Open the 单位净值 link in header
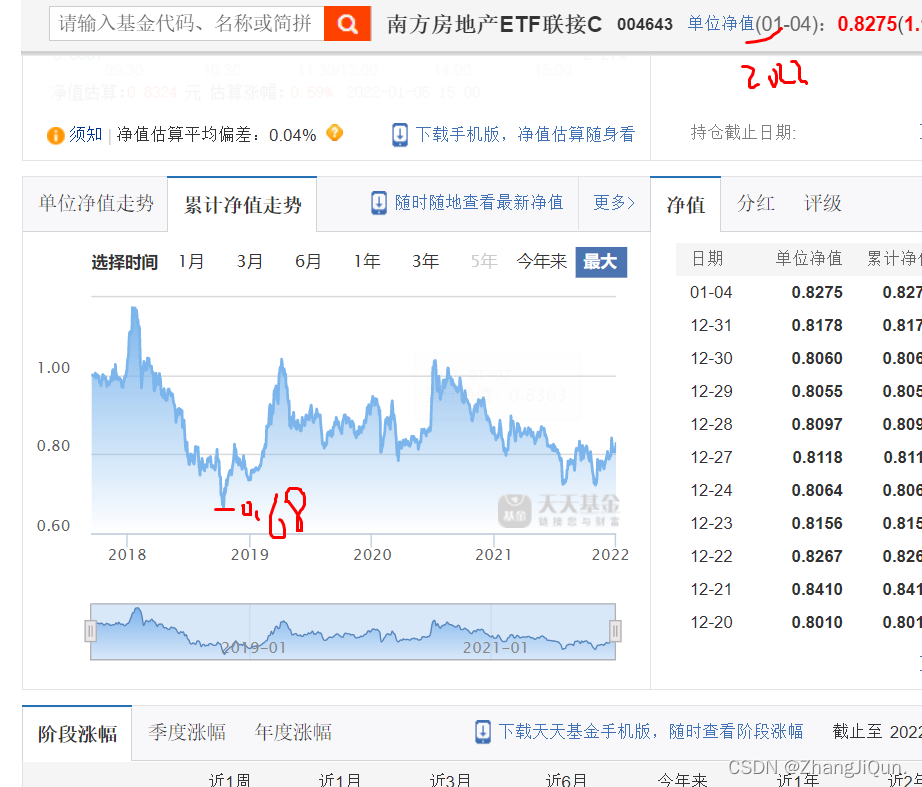Viewport: 922px width, 787px height. (721, 24)
